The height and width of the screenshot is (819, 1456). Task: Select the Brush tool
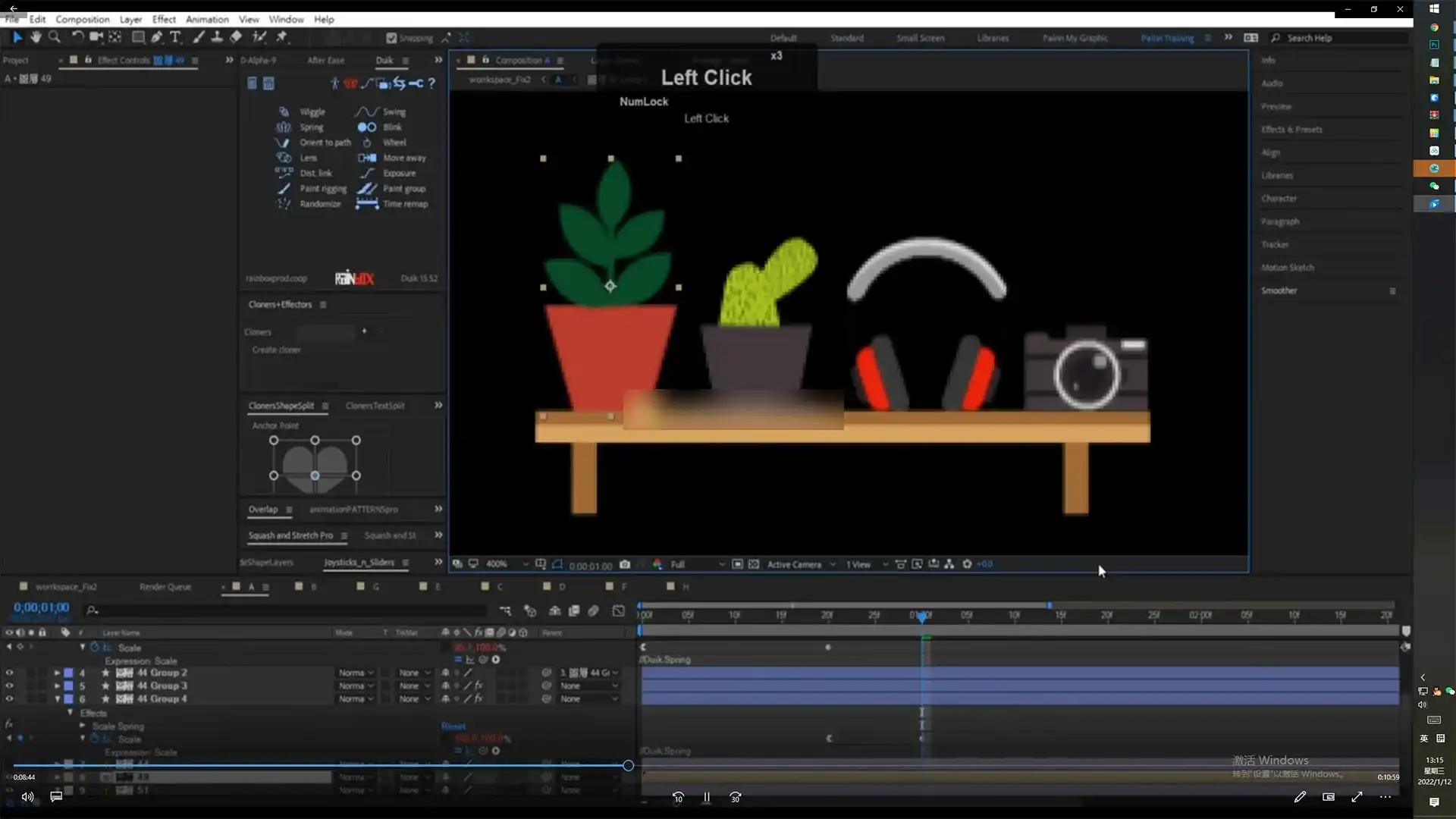pyautogui.click(x=198, y=36)
